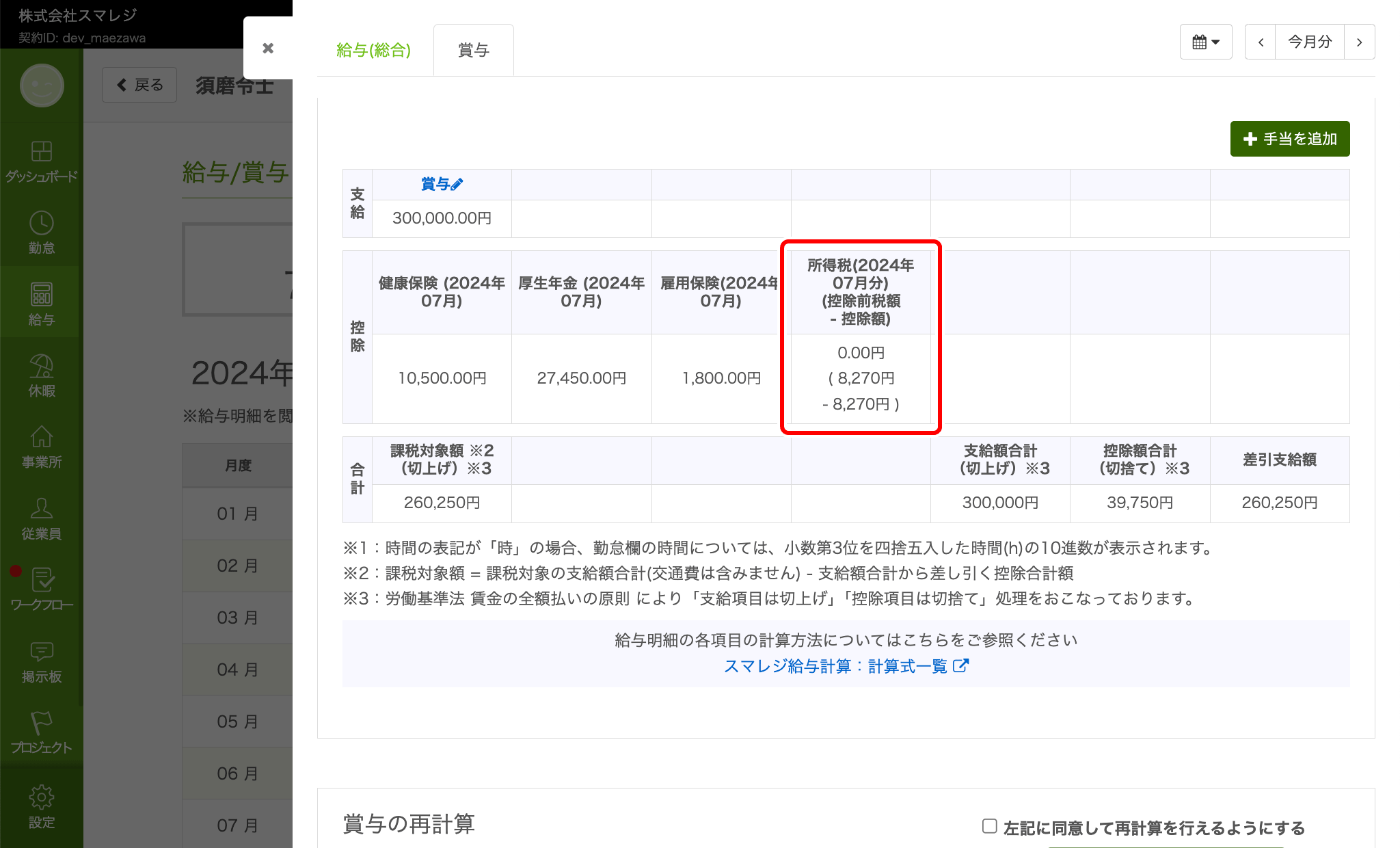The width and height of the screenshot is (1400, 848).
Task: Click the 戻る back button
Action: point(139,85)
